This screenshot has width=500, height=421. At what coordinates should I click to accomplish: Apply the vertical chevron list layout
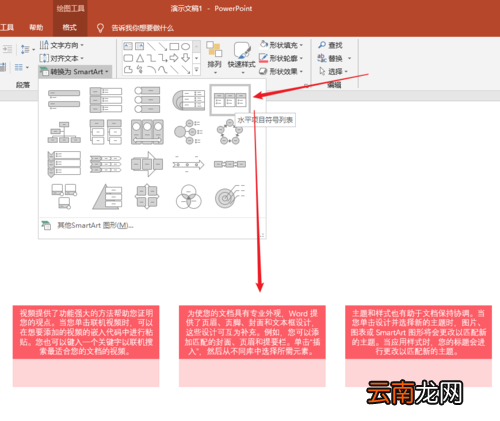click(x=64, y=164)
